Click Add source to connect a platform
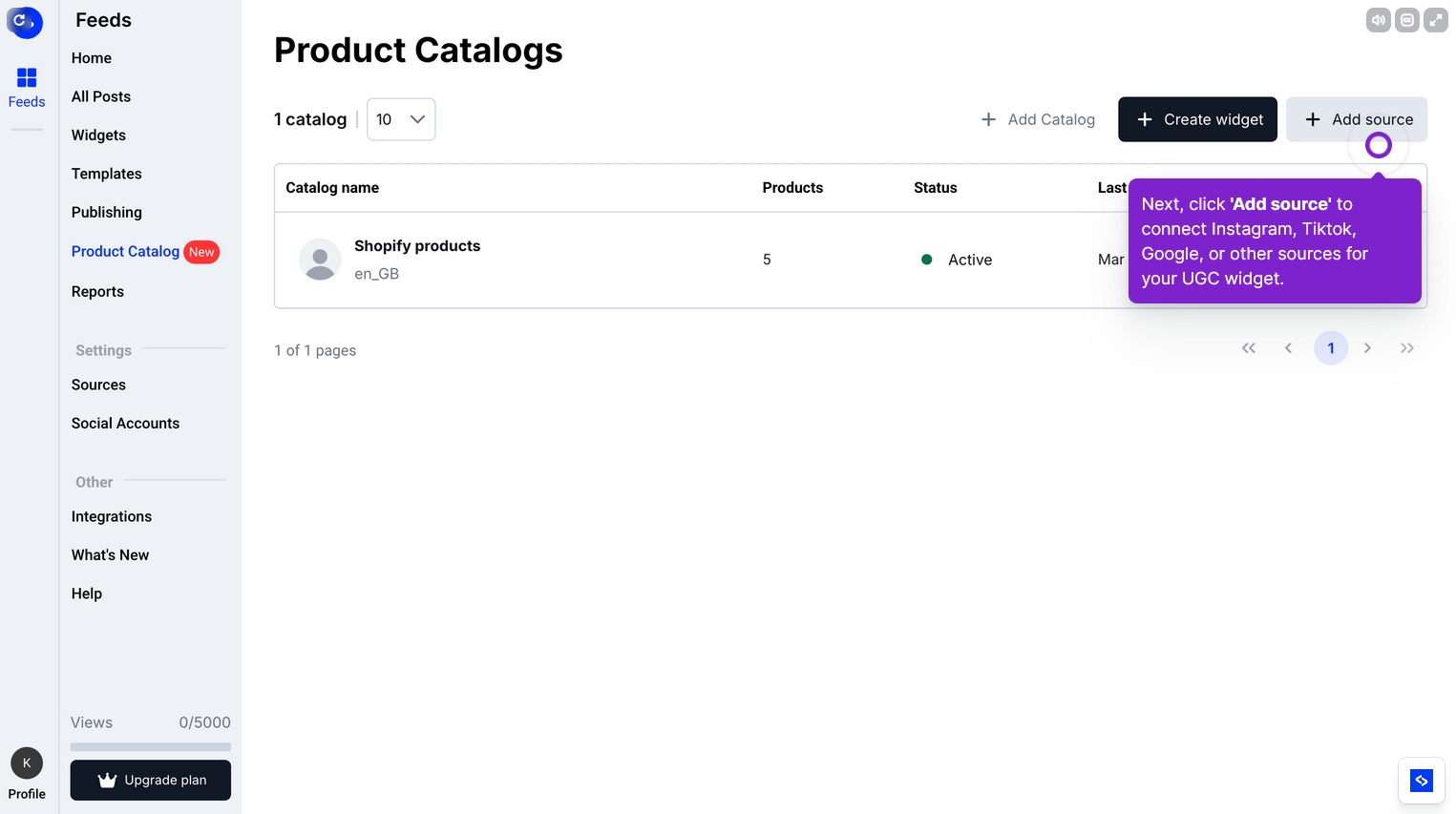Screen dimensions: 1456x814 pos(1357,118)
